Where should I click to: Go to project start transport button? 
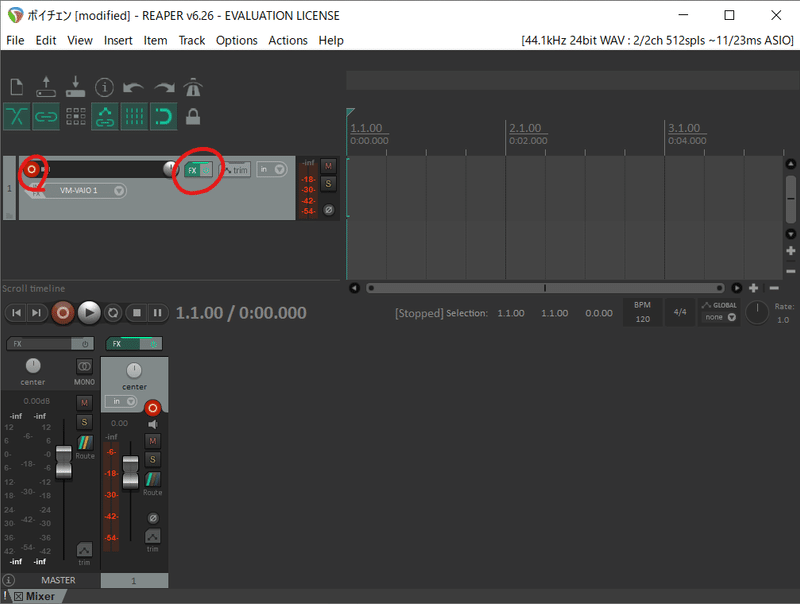[x=16, y=313]
